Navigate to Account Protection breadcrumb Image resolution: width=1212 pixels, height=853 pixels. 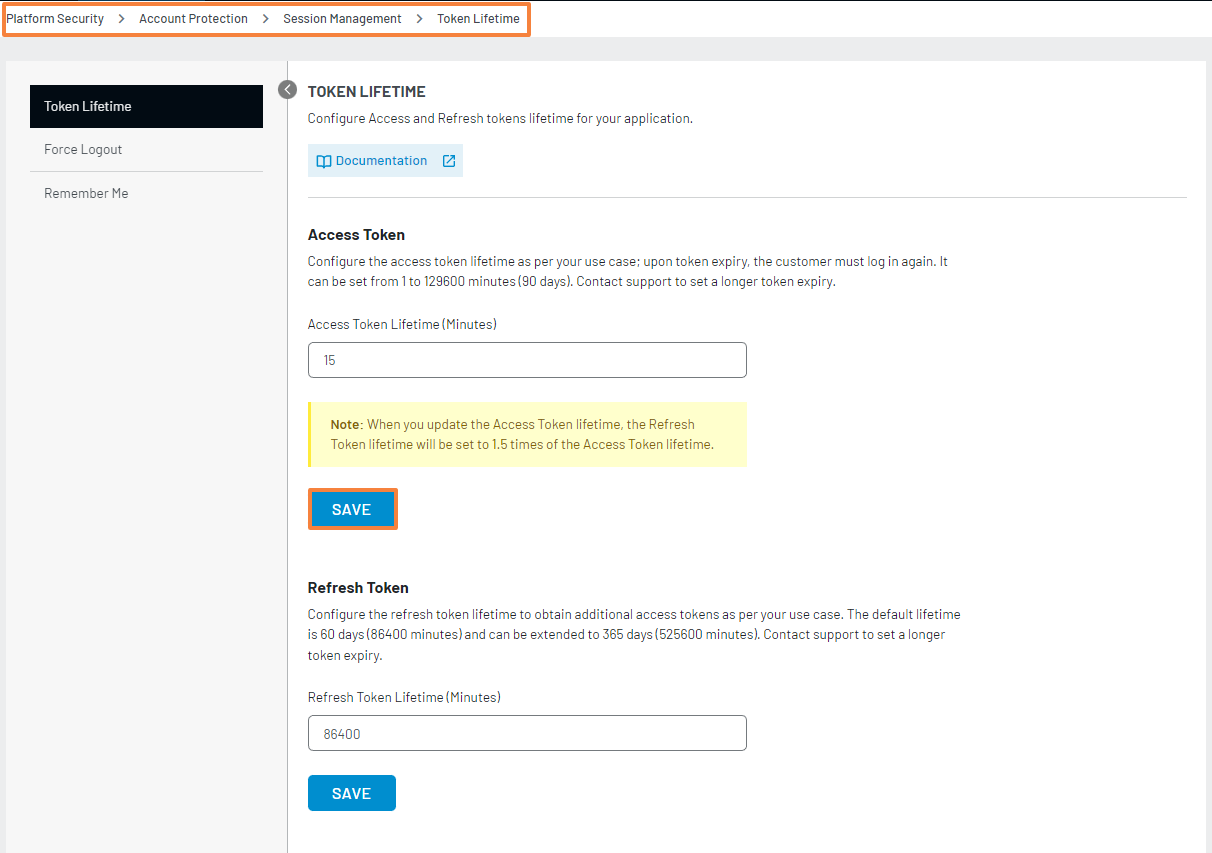tap(193, 19)
